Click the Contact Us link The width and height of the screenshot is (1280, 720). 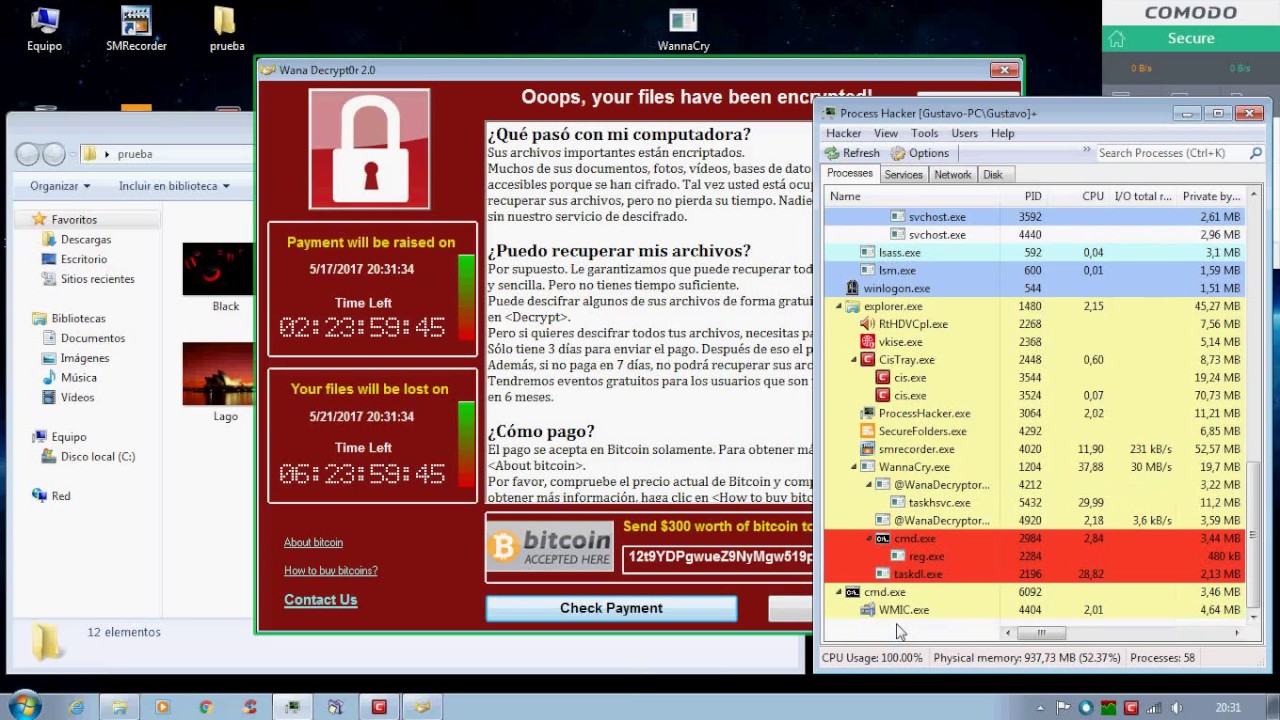click(320, 600)
